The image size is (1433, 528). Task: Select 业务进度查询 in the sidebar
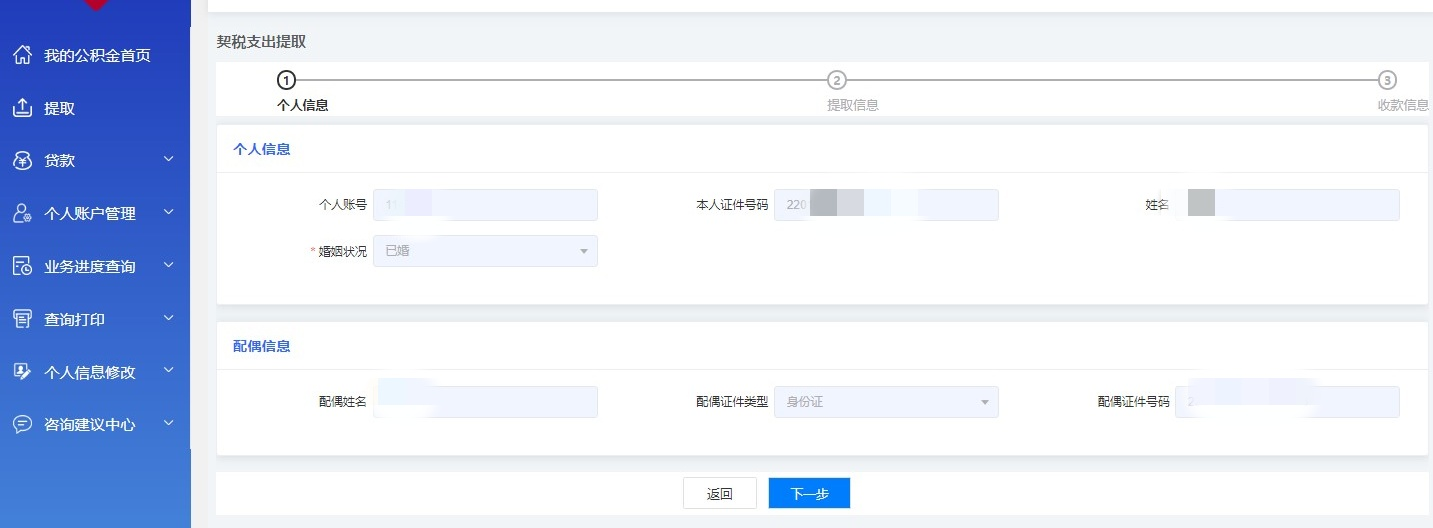[90, 267]
